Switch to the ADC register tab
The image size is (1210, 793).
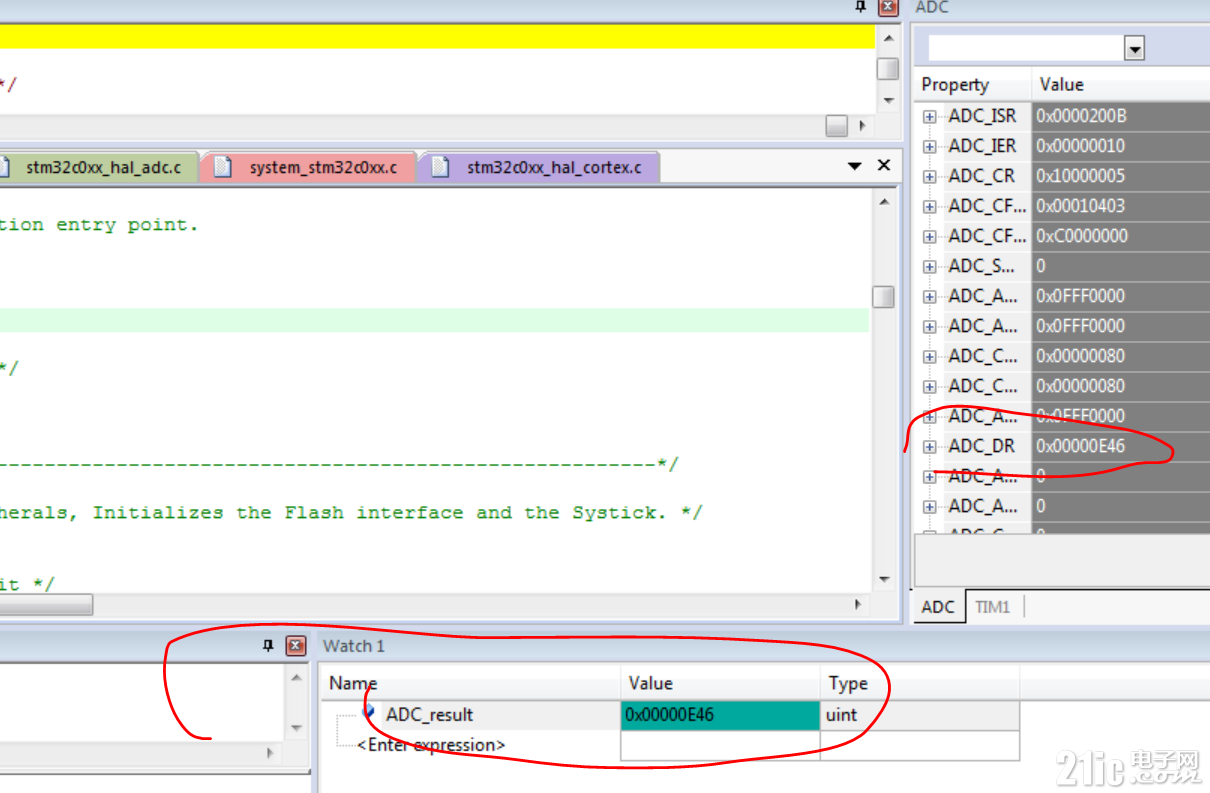tap(938, 607)
